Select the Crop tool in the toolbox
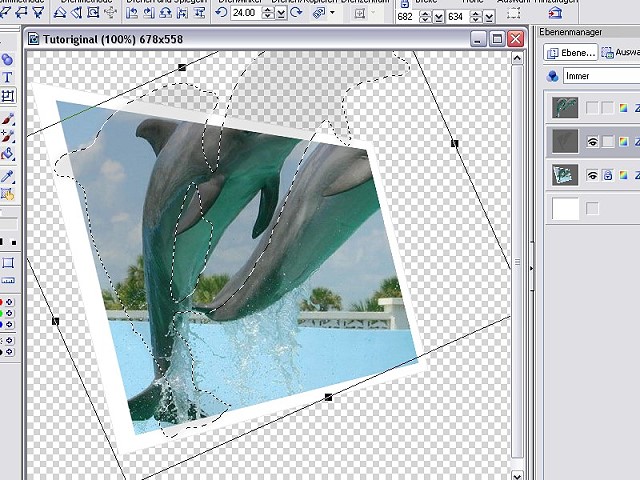Viewport: 640px width, 480px height. 7,96
